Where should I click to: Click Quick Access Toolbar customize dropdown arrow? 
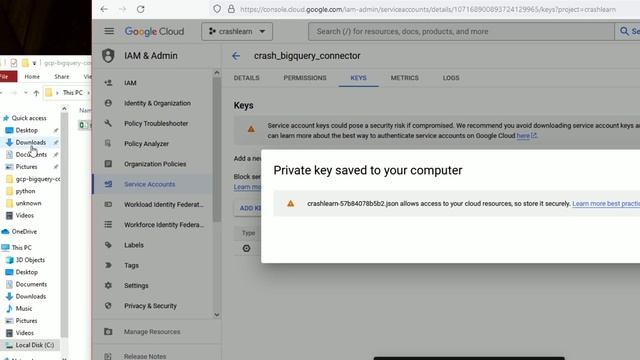34,63
